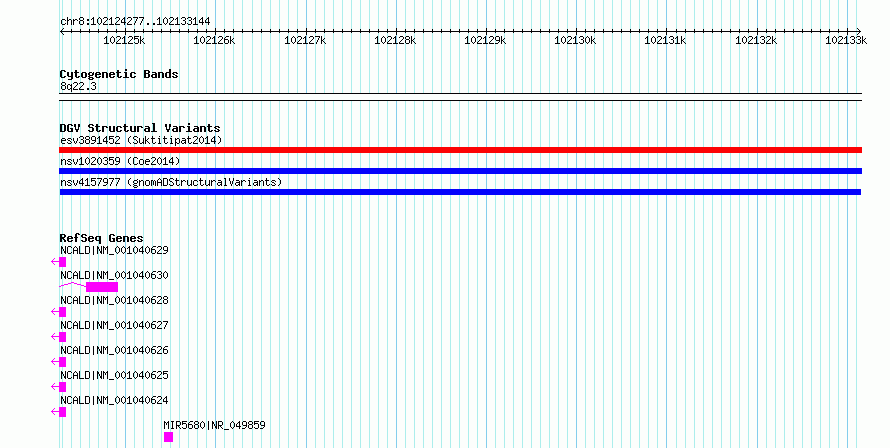Open NCALD|NM_001040629 transcript label
This screenshot has height=448, width=890.
click(114, 250)
